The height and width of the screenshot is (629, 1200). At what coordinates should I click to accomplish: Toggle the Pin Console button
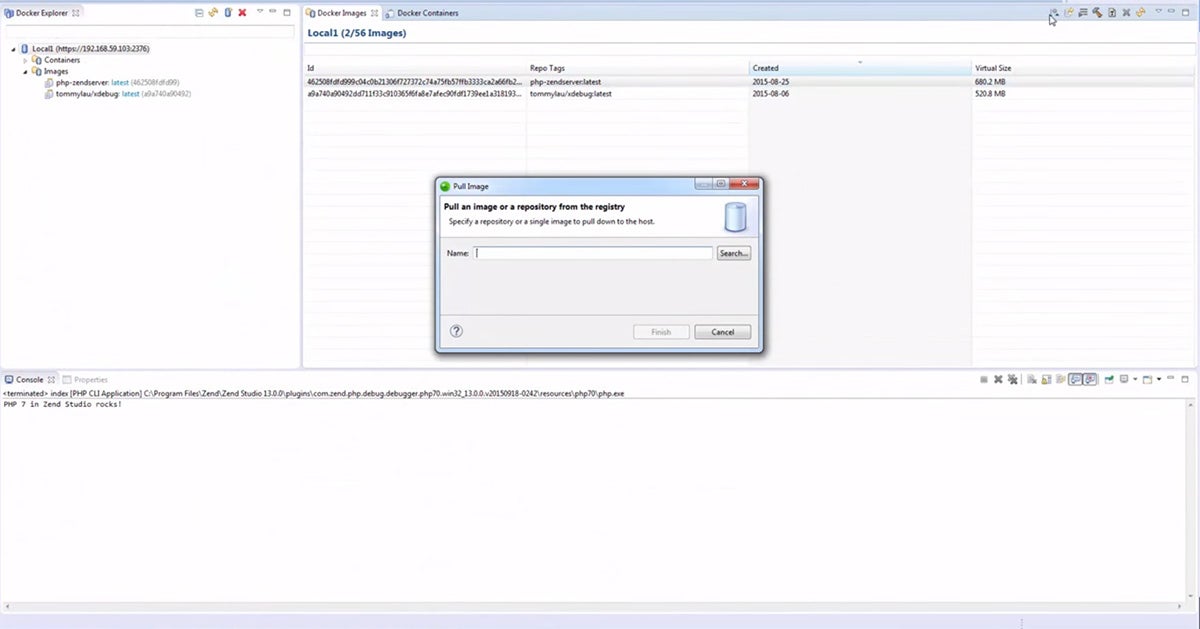click(1108, 379)
